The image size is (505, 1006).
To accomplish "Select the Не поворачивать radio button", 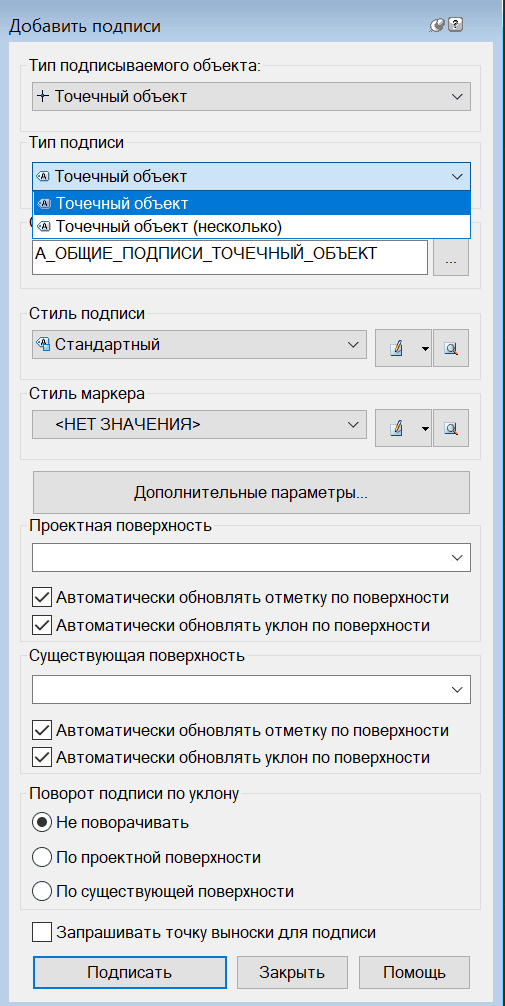I will click(42, 823).
